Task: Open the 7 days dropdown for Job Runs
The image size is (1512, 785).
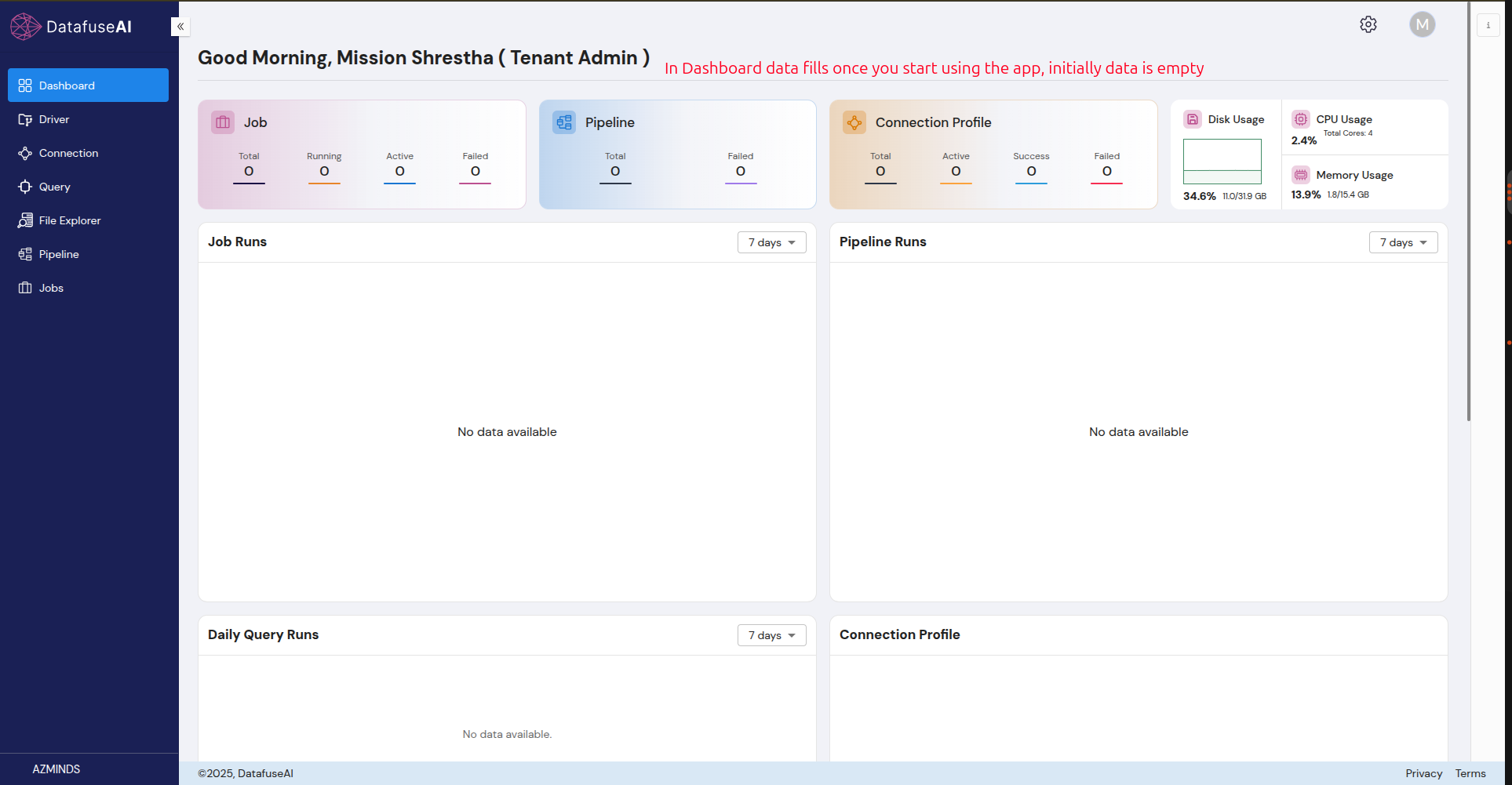Action: pyautogui.click(x=771, y=242)
